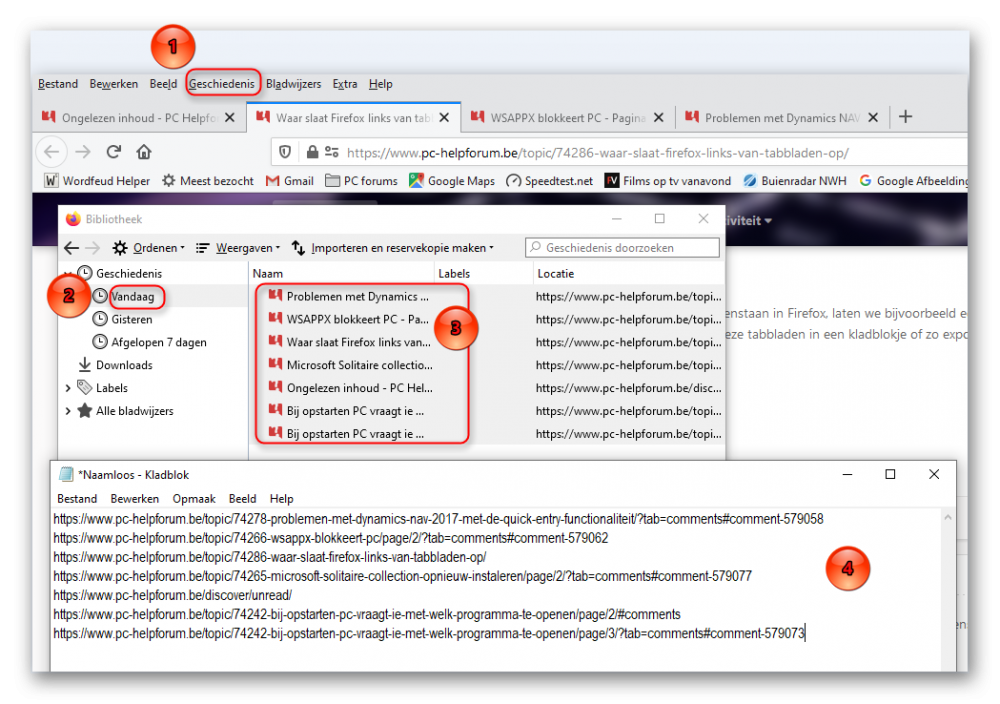1000x704 pixels.
Task: Switch to WSAPPX blokkeert PC tab
Action: click(566, 117)
